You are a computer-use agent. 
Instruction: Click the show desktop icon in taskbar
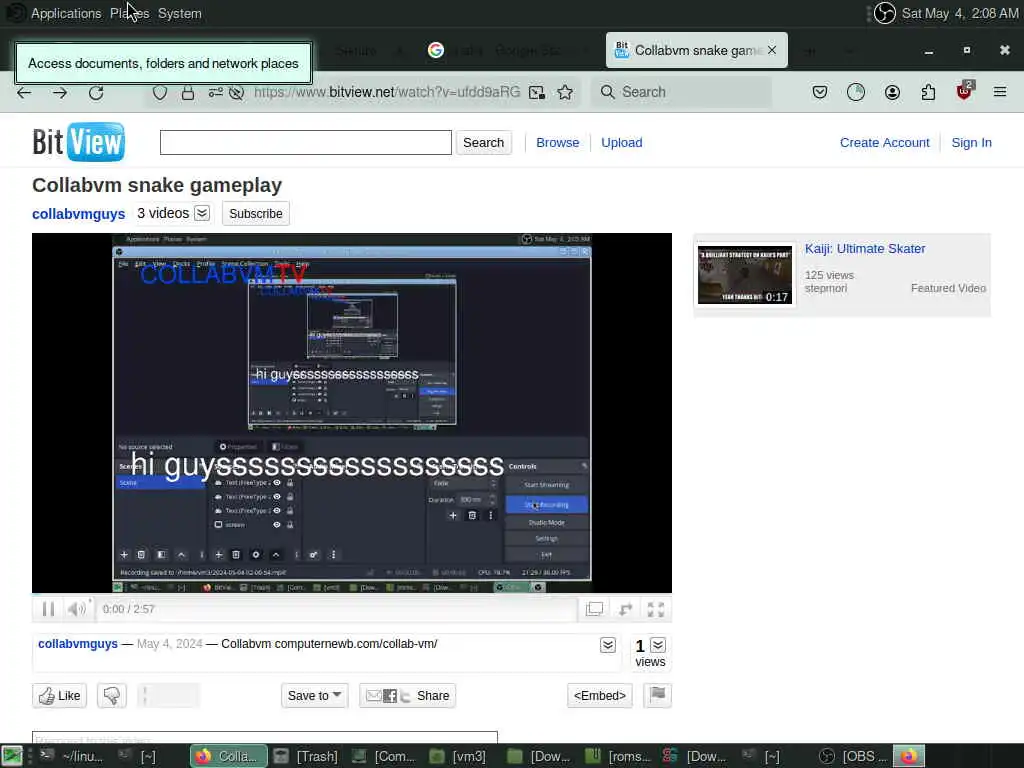(12, 756)
